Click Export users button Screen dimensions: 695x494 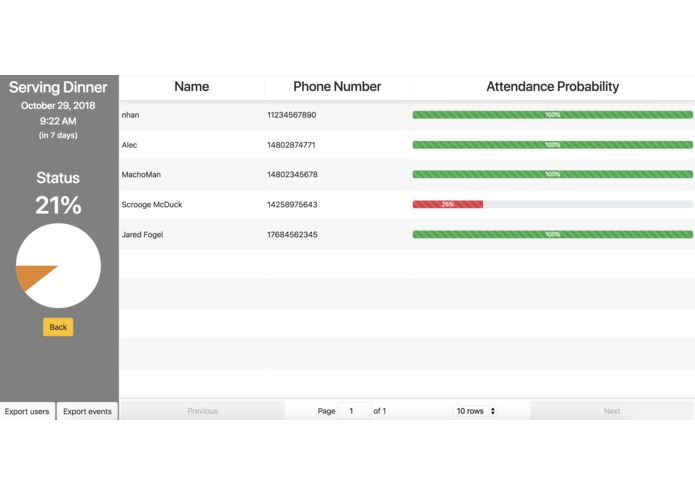click(x=27, y=411)
